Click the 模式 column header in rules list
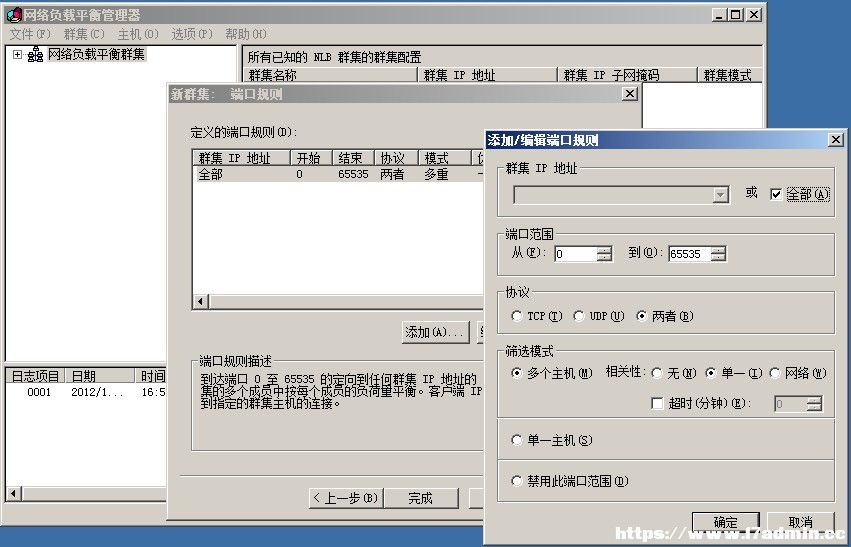Viewport: 851px width, 547px height. [x=444, y=158]
